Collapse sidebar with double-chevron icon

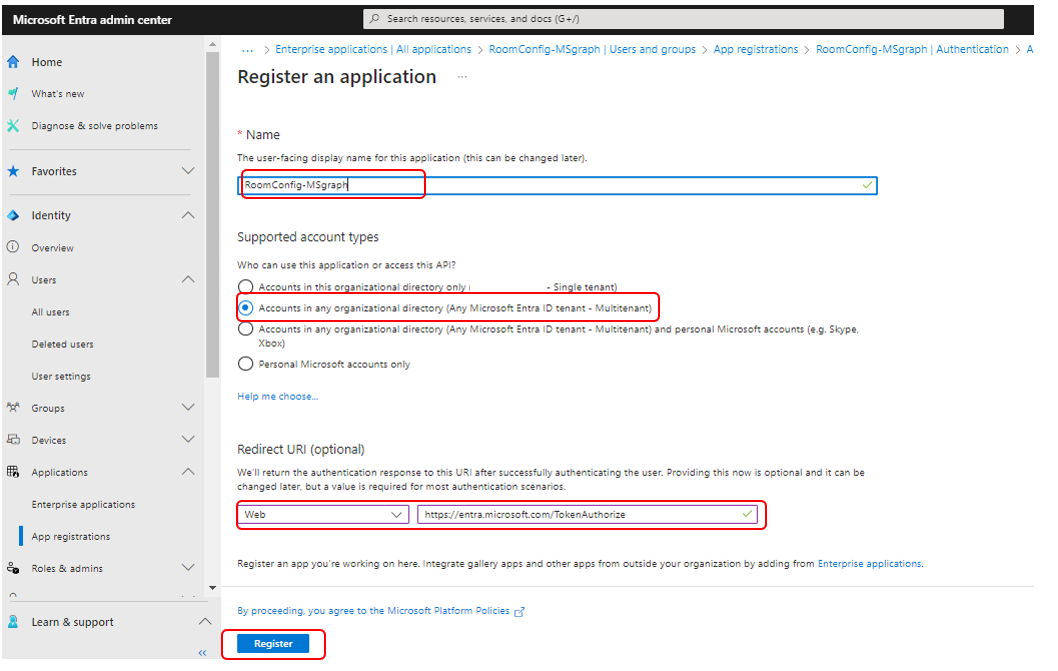tap(202, 653)
